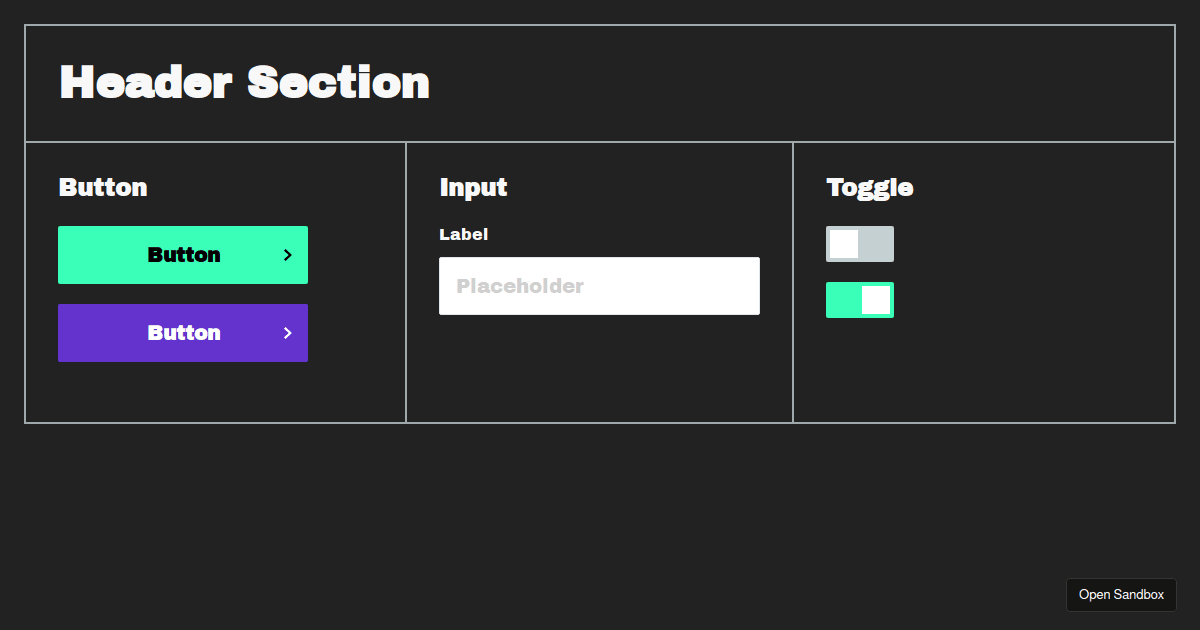The height and width of the screenshot is (630, 1200).
Task: Click the Placeholder input field
Action: point(598,285)
